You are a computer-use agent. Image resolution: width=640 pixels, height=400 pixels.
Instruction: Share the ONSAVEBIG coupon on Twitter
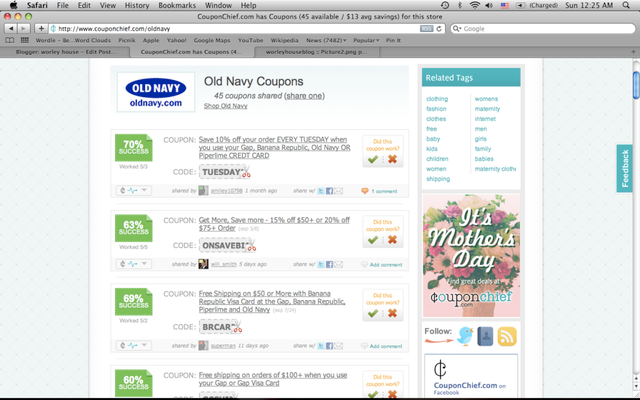click(321, 264)
